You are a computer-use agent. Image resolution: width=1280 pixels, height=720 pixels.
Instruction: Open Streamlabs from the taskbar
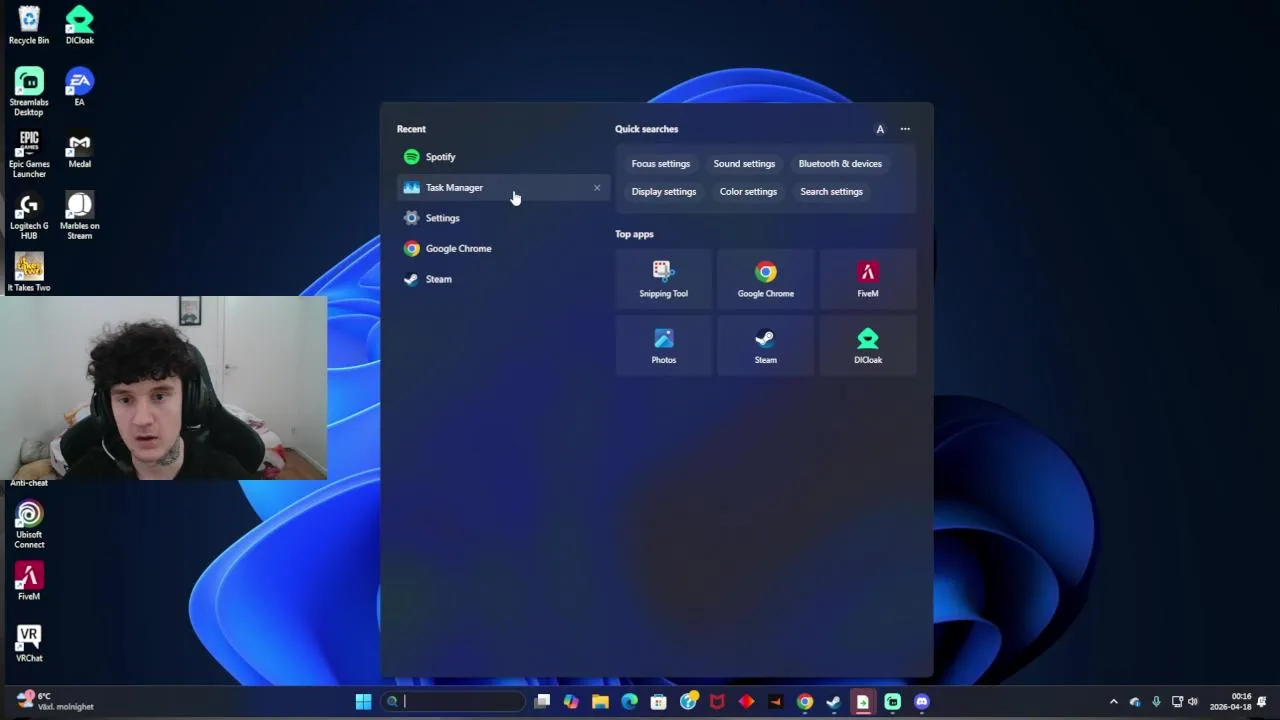(892, 702)
